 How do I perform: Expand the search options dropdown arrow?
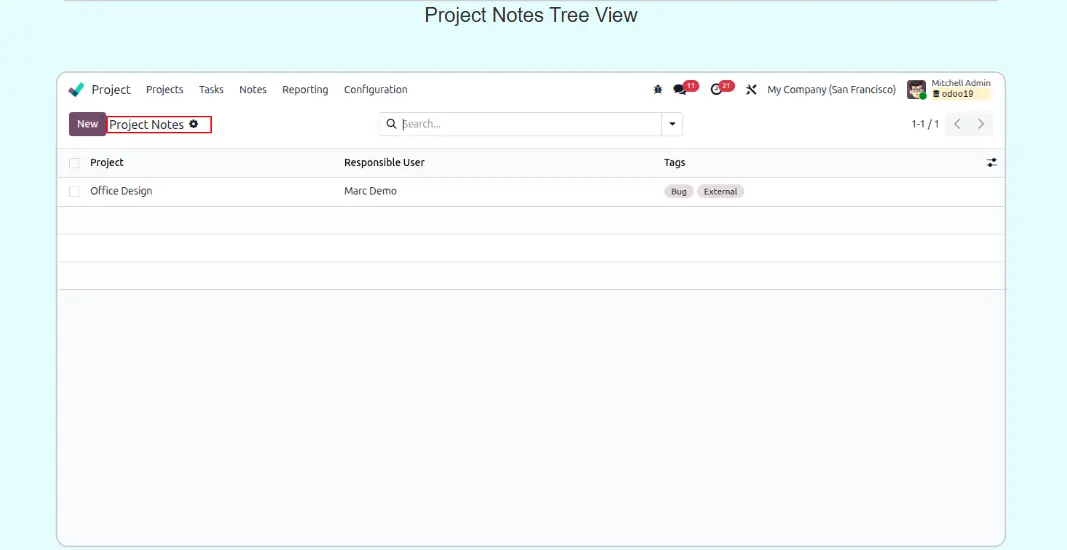tap(672, 124)
